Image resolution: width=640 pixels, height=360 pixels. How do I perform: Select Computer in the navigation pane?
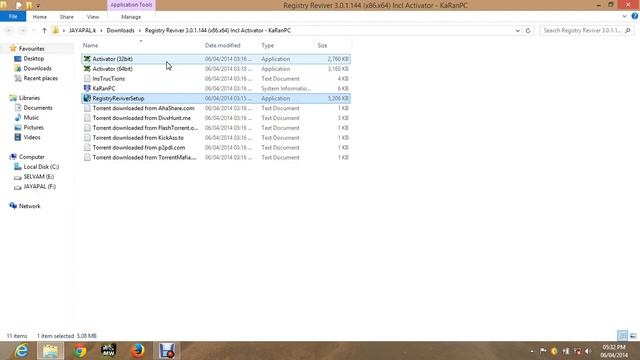point(31,157)
